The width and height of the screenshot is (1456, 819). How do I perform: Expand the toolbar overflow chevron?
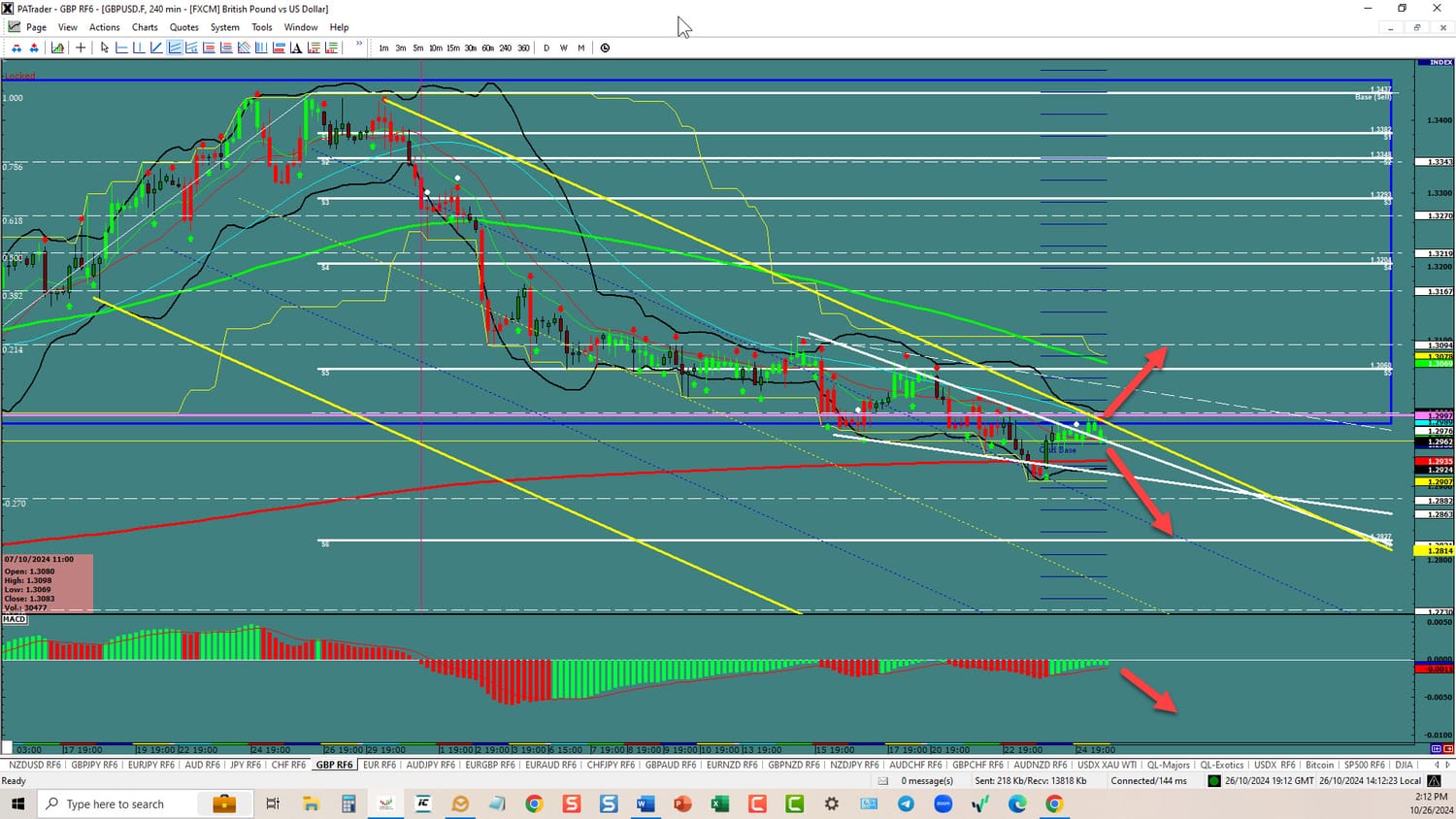(359, 44)
